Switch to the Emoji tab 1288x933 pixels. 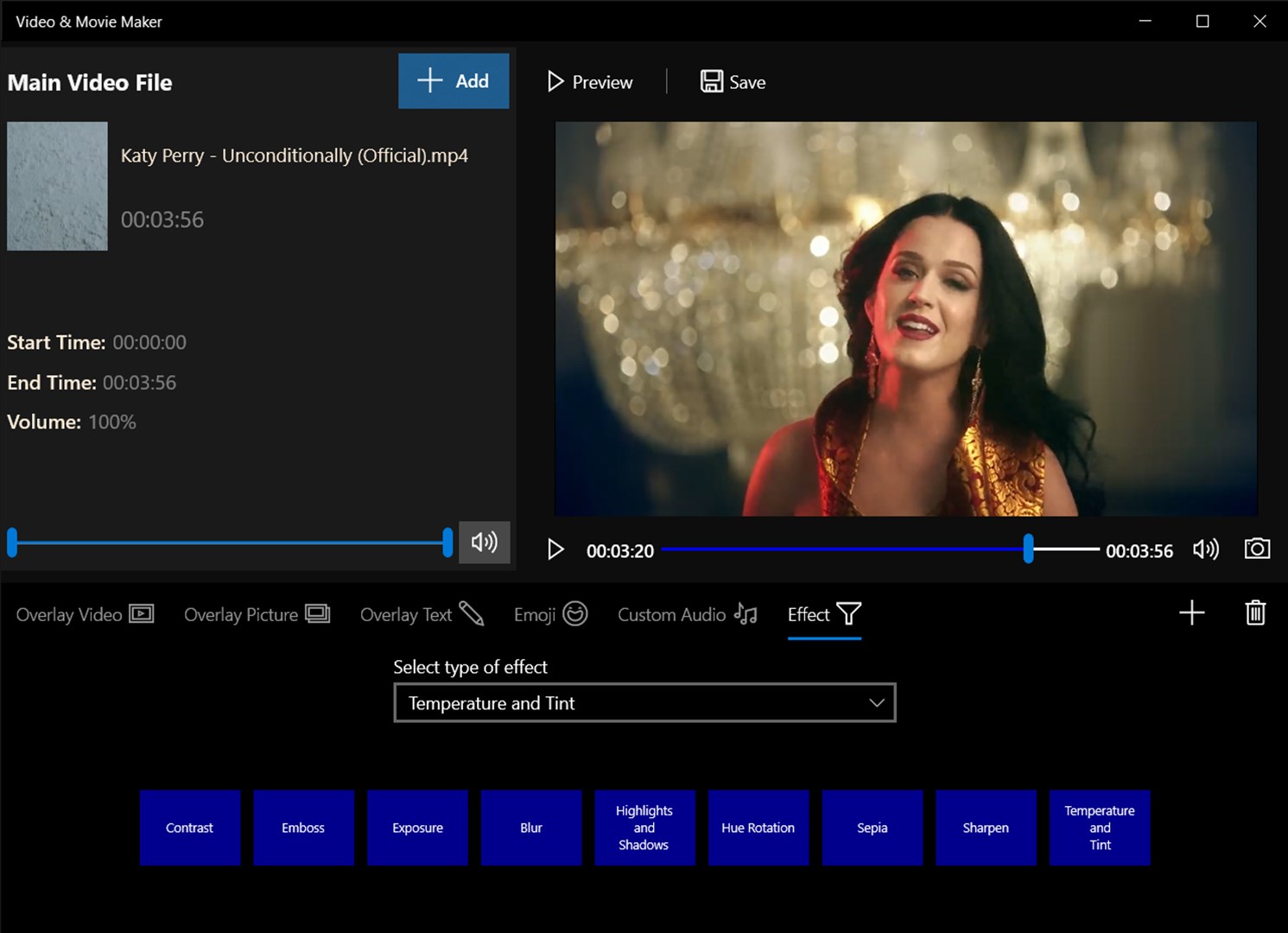point(550,614)
